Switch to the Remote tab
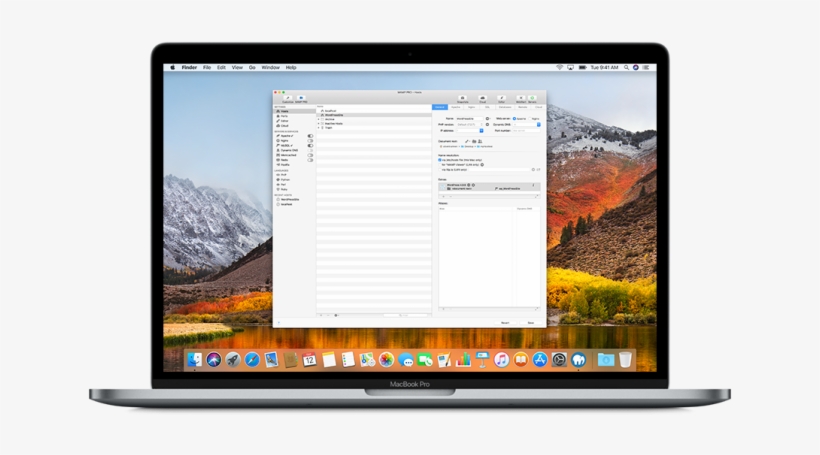Viewport: 820px width, 455px height. point(522,107)
